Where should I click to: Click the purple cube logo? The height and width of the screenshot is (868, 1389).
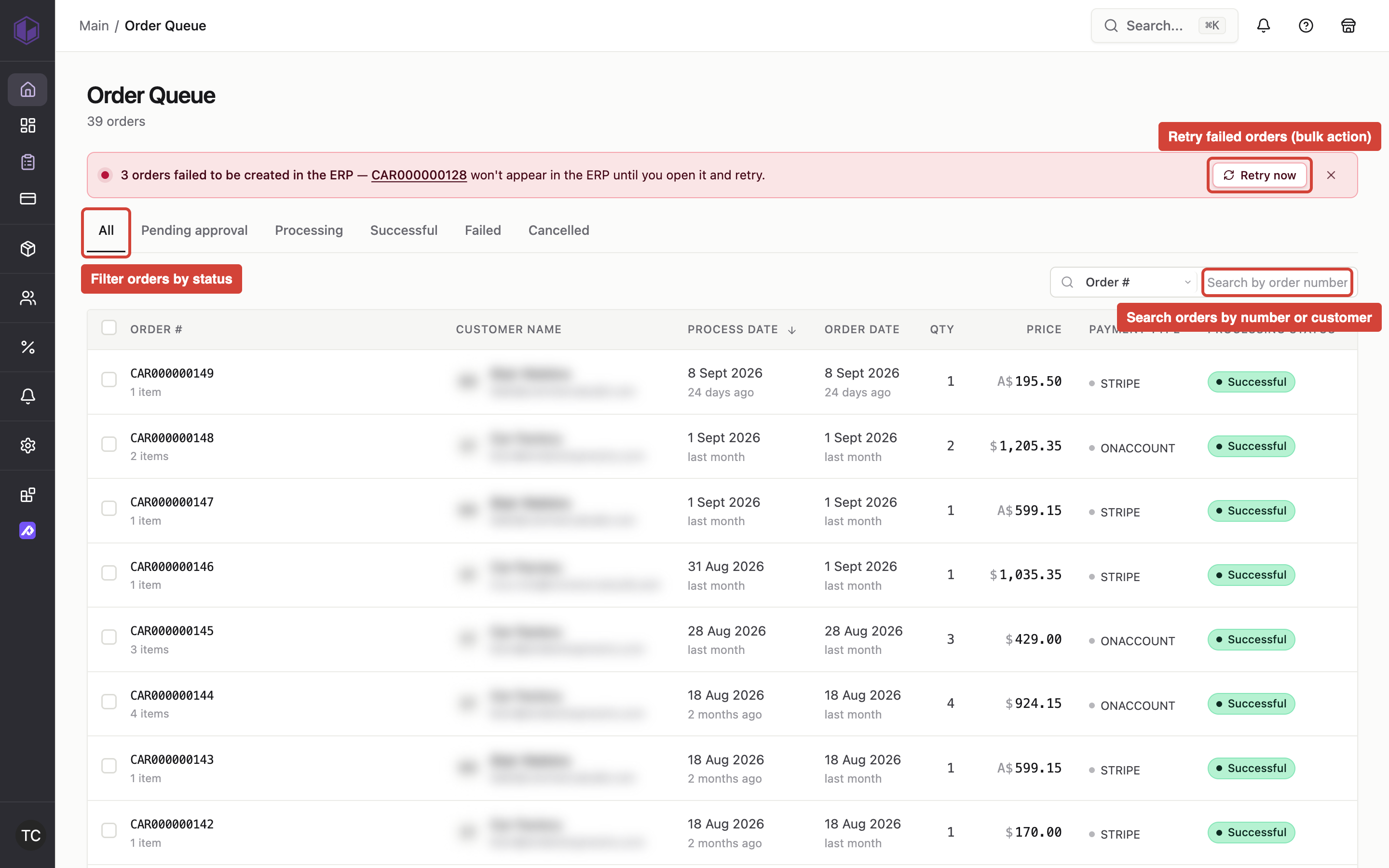[27, 29]
